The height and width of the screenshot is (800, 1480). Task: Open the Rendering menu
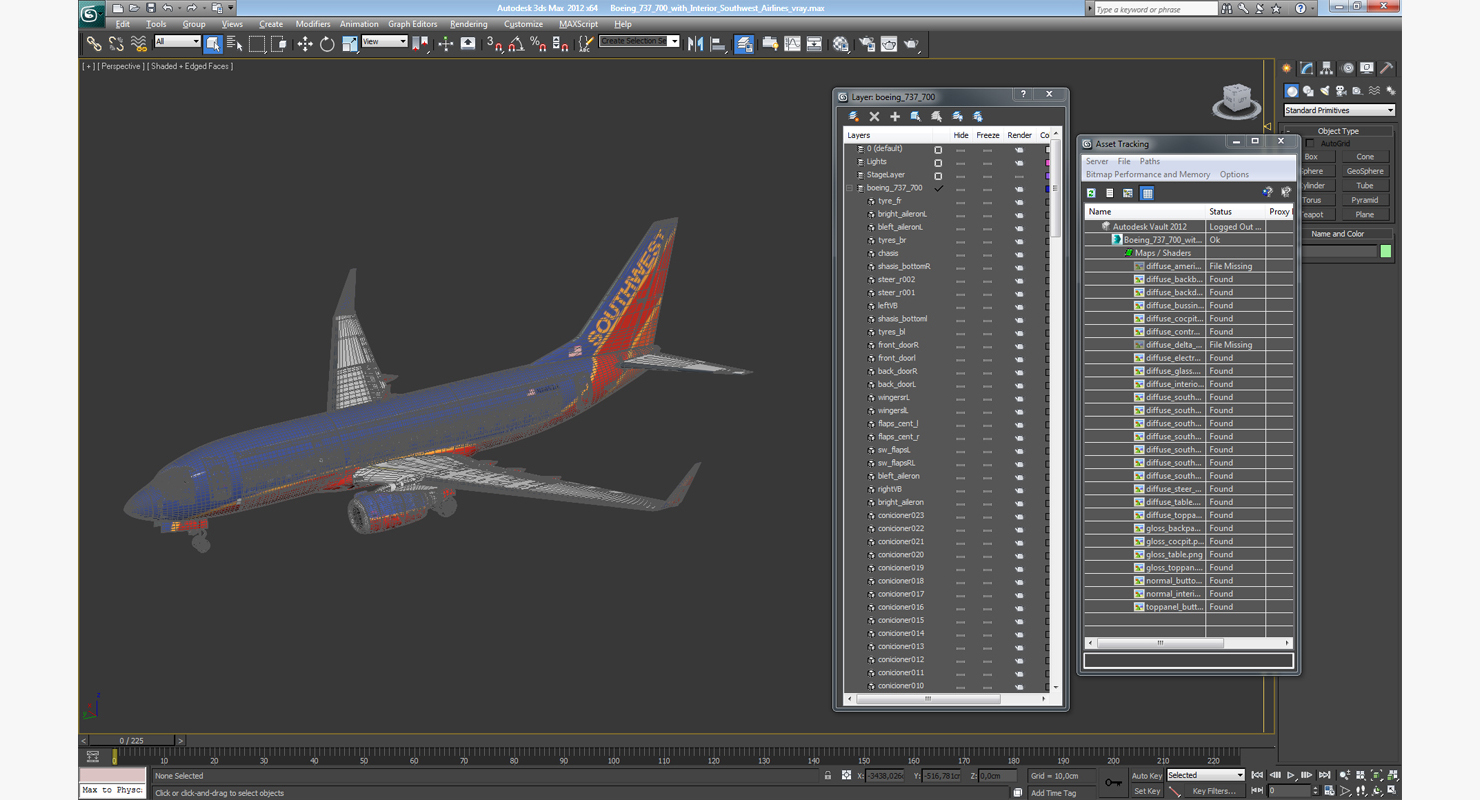coord(469,24)
